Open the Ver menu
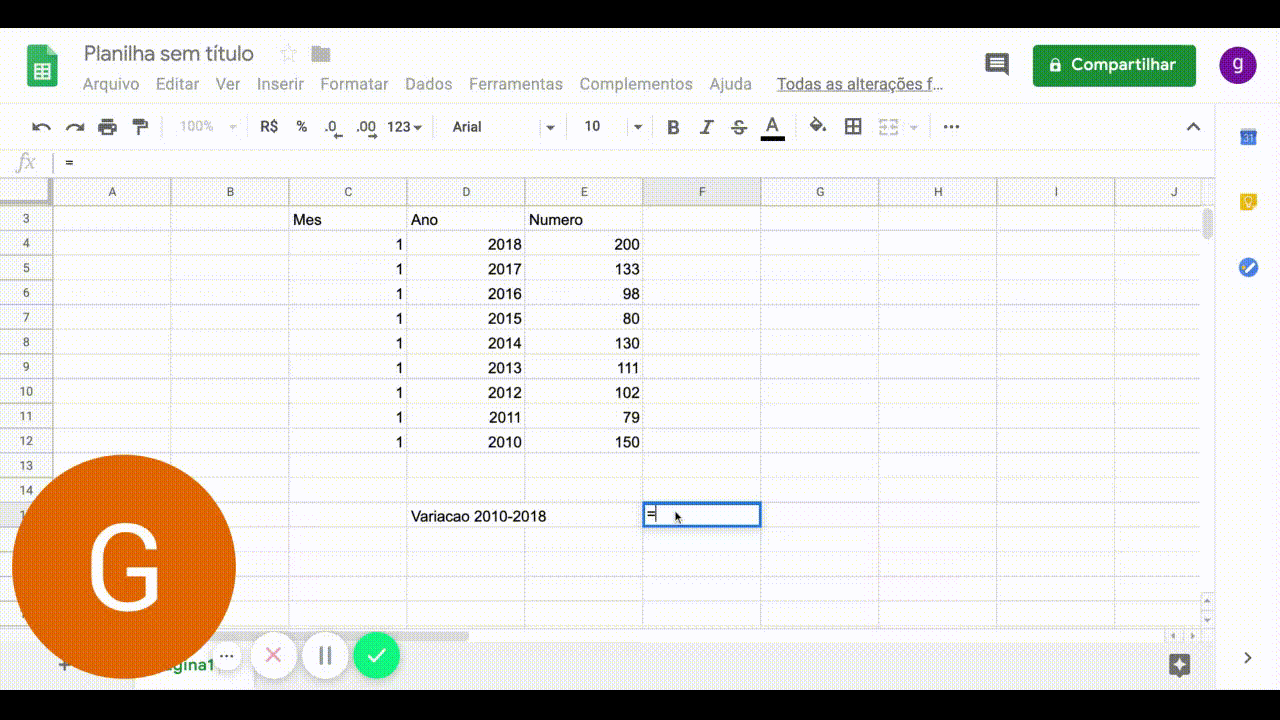 click(x=228, y=84)
